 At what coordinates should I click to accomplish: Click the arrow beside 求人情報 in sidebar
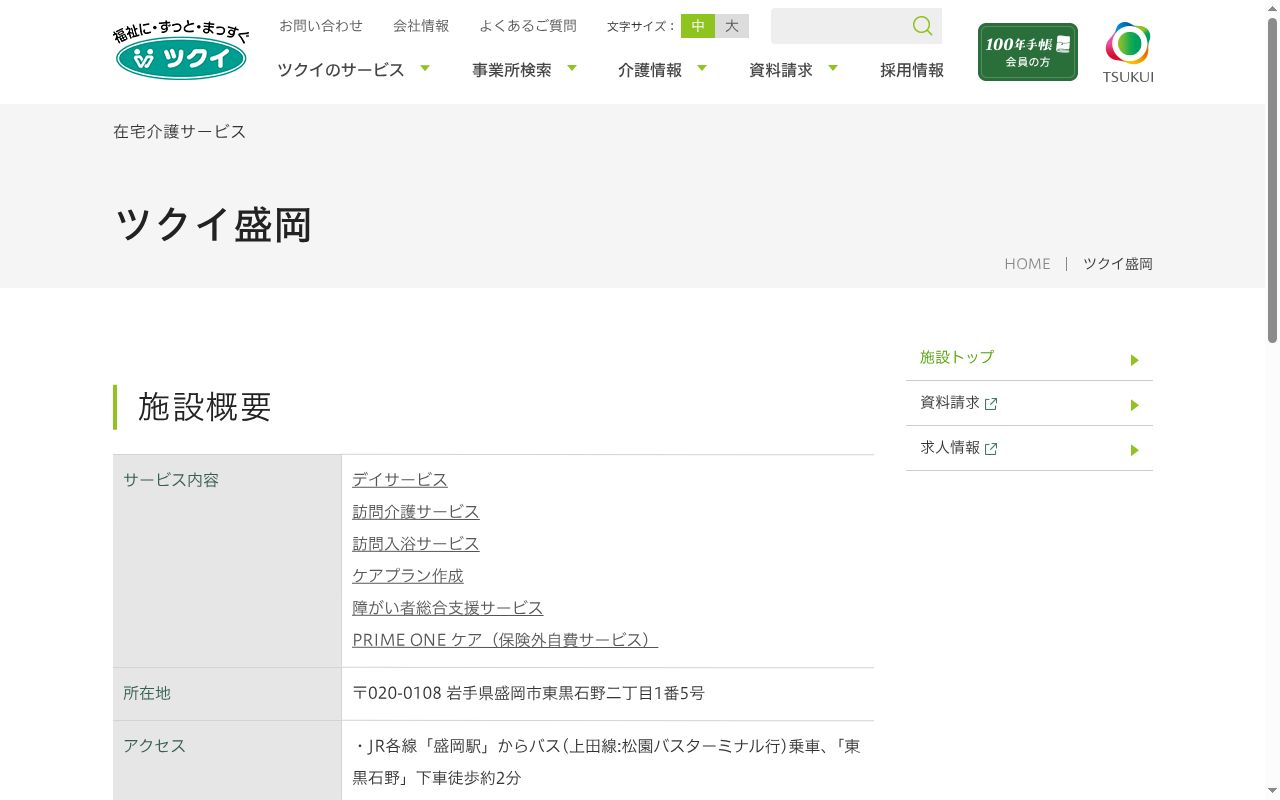tap(1135, 450)
